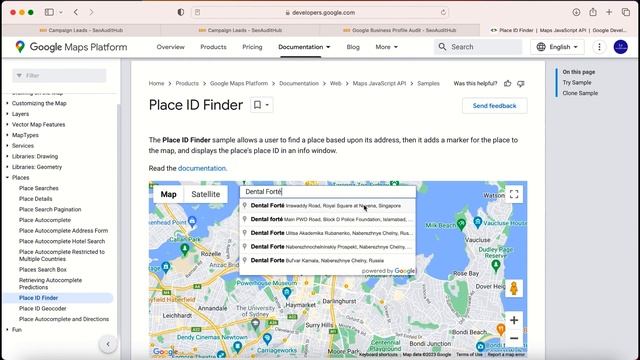This screenshot has height=360, width=640.
Task: Select Dental forté Islamabad suggestion
Action: [328, 219]
